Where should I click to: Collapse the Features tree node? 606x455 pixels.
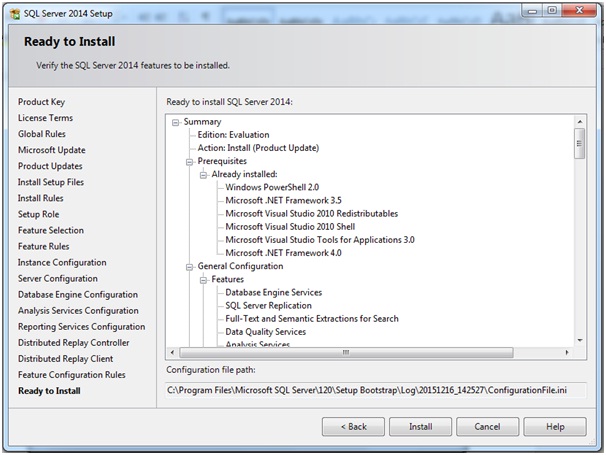[x=203, y=280]
